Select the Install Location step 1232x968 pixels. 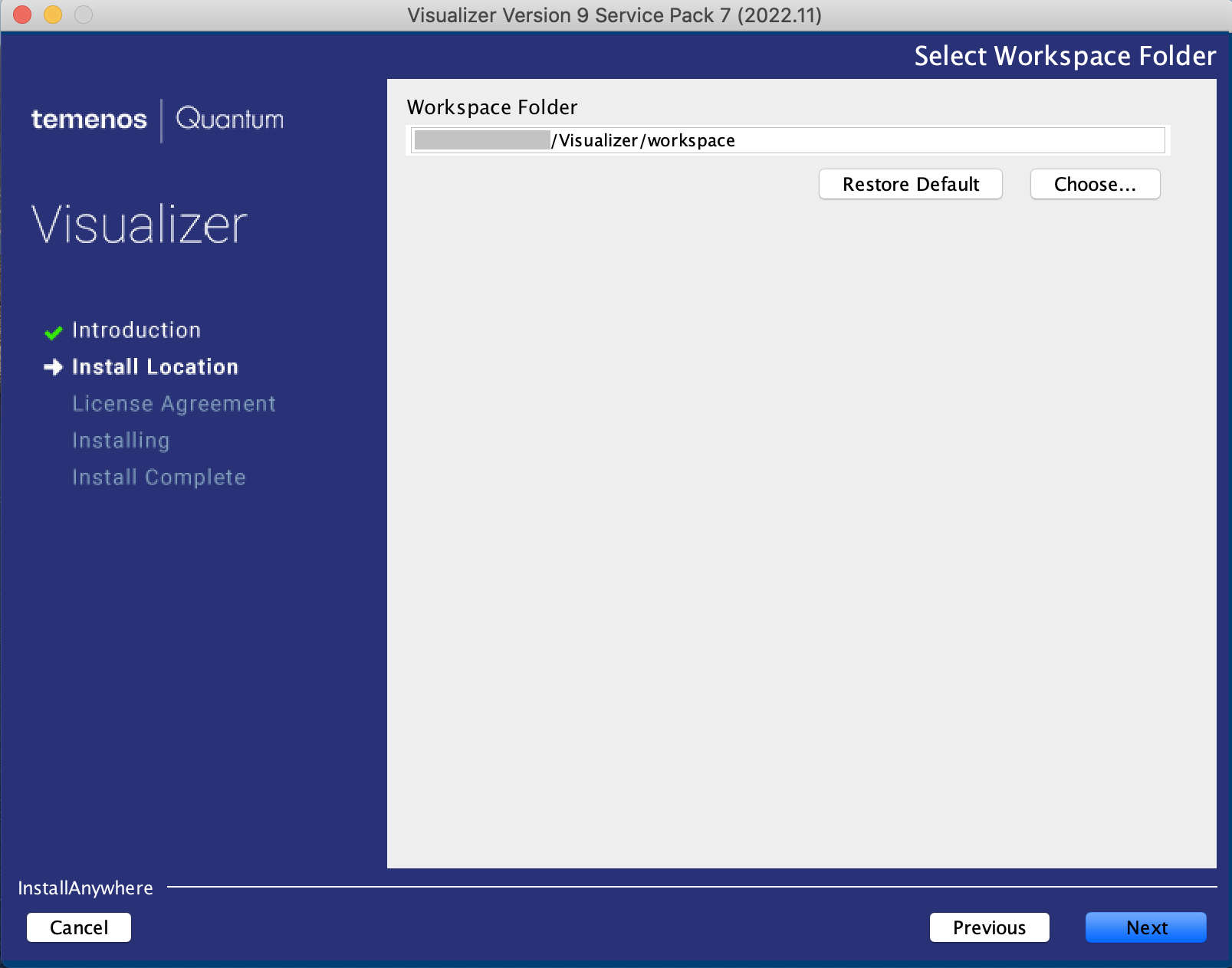155,367
